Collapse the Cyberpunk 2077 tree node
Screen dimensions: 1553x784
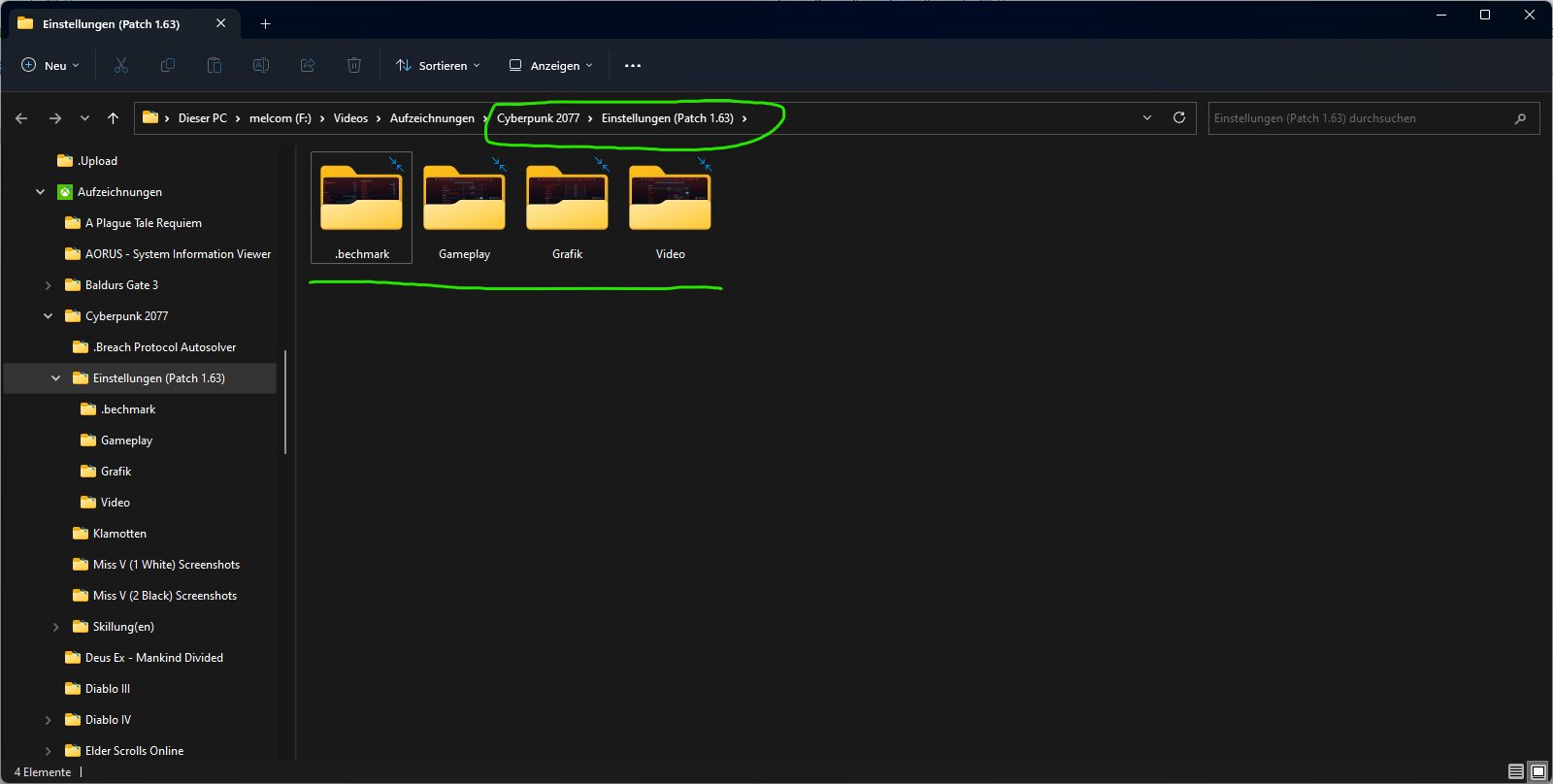49,316
